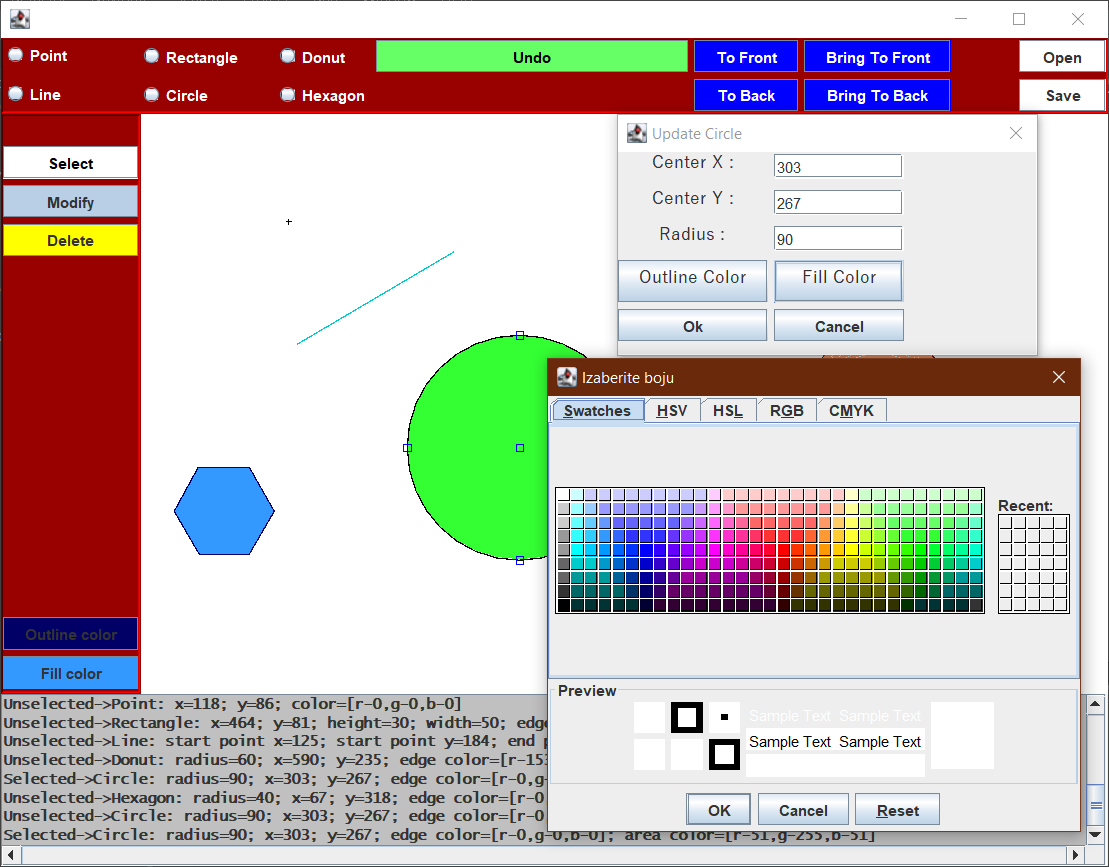Switch to the HSL tab
This screenshot has height=867, width=1109.
click(x=728, y=410)
